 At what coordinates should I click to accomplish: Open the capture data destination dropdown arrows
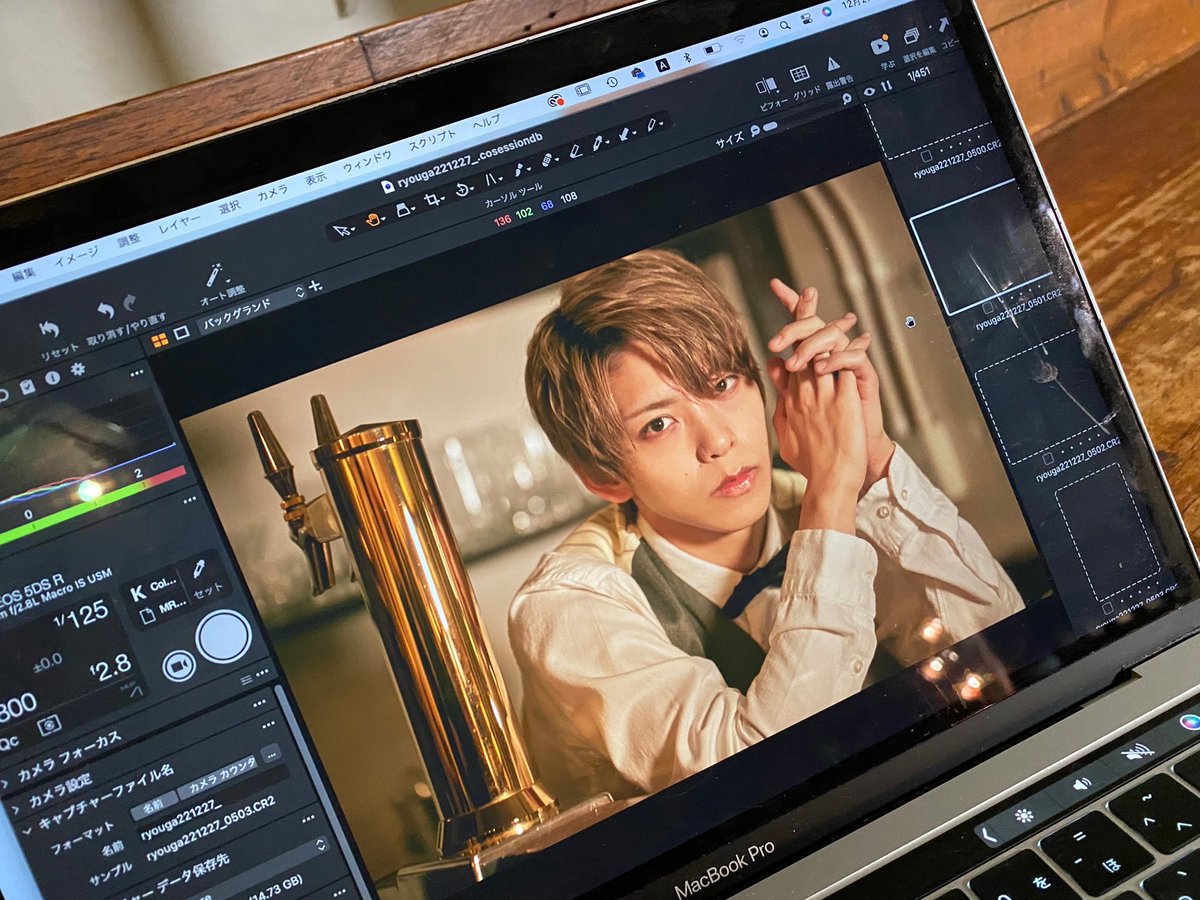coord(321,845)
